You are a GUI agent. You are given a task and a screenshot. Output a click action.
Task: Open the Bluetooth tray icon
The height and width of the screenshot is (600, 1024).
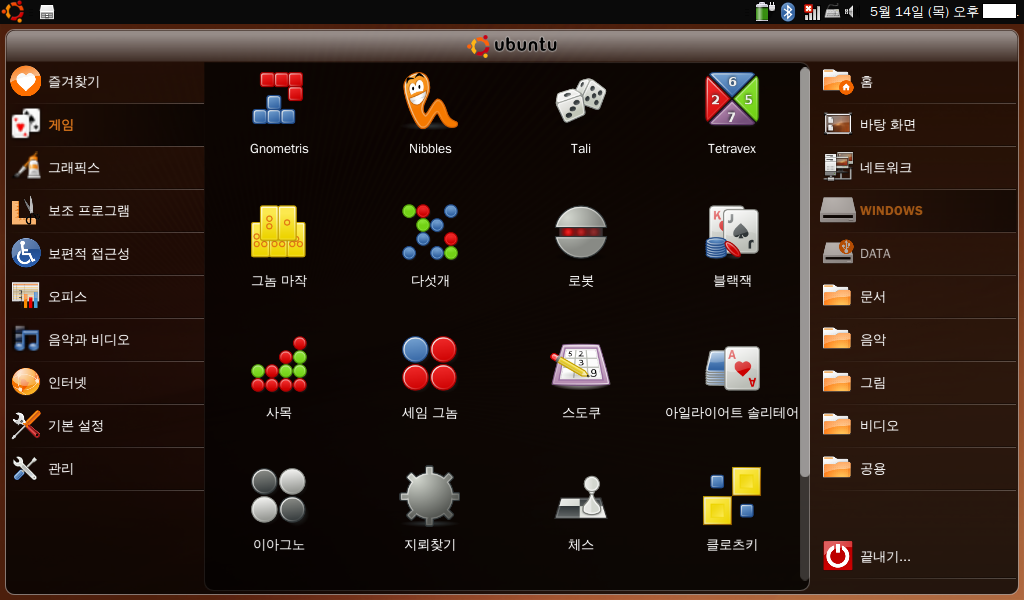coord(788,11)
